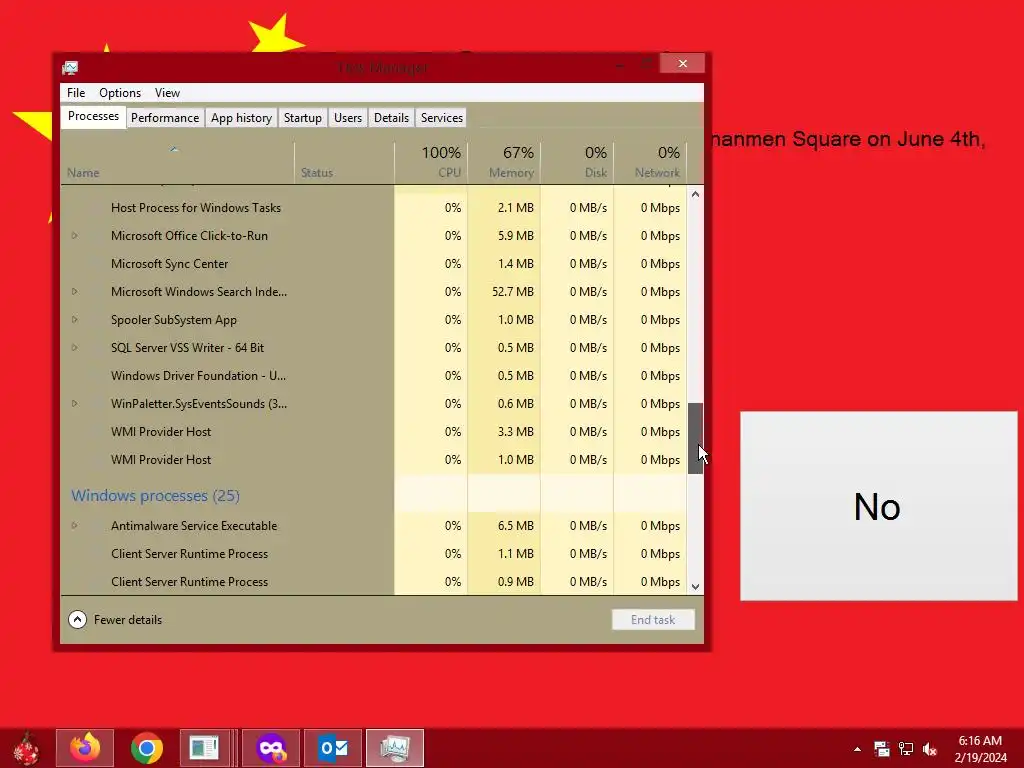The image size is (1024, 768).
Task: Click the End task button
Action: 653,620
